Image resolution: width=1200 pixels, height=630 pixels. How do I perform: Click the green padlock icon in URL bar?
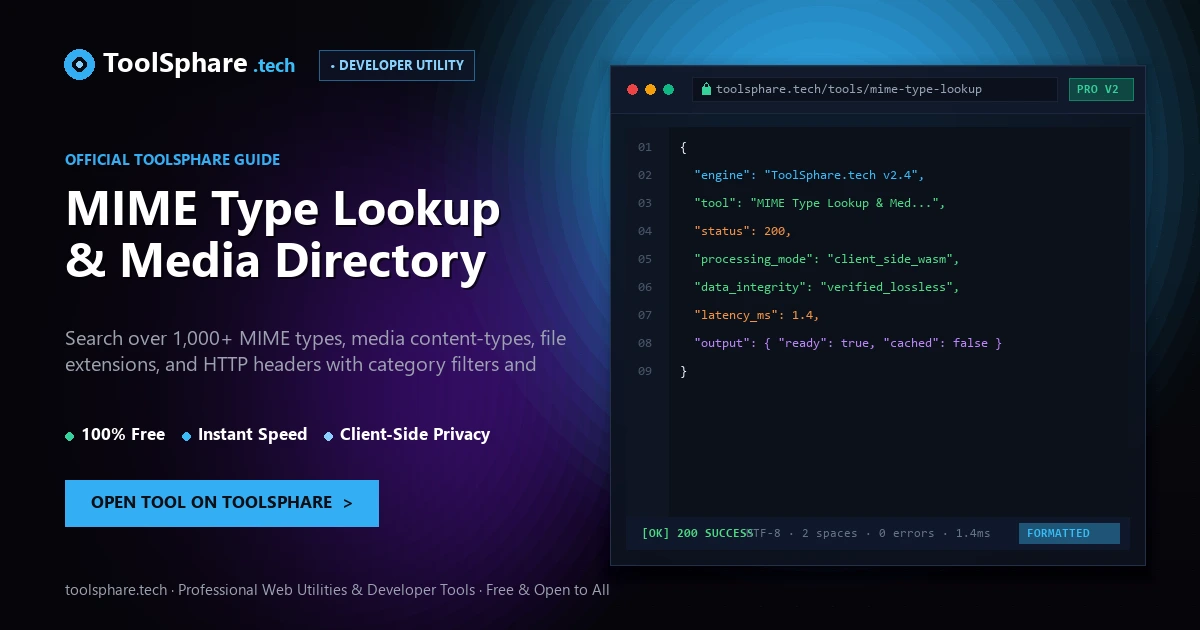pos(706,89)
